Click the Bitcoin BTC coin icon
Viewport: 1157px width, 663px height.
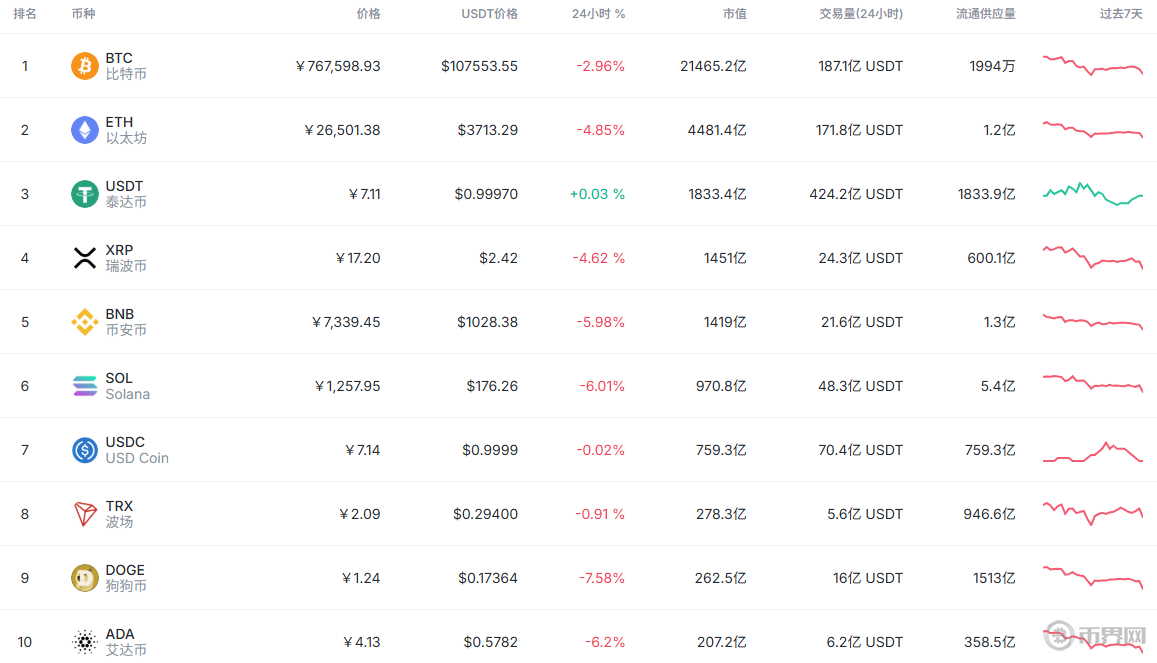(85, 66)
